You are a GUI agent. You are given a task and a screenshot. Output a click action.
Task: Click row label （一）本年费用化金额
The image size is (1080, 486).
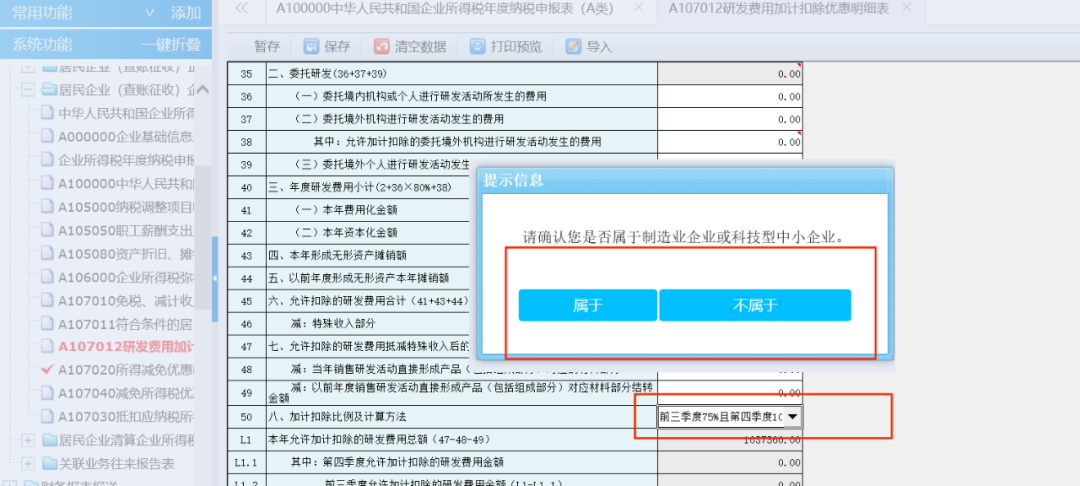(345, 210)
